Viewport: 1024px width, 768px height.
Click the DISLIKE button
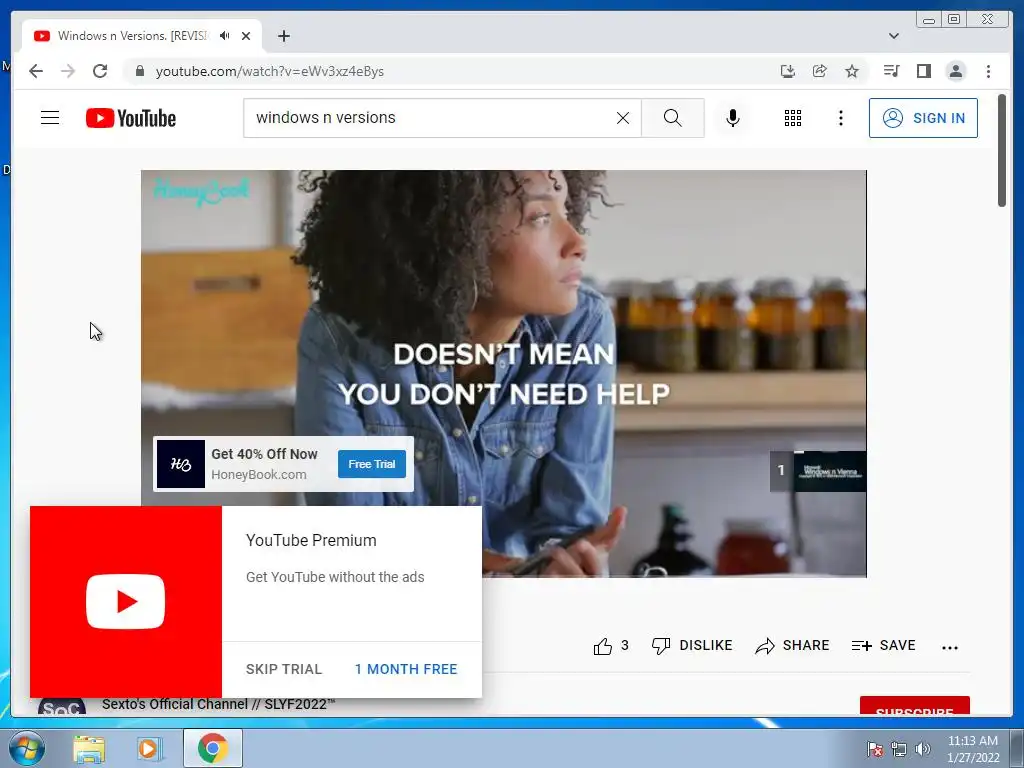pyautogui.click(x=692, y=646)
